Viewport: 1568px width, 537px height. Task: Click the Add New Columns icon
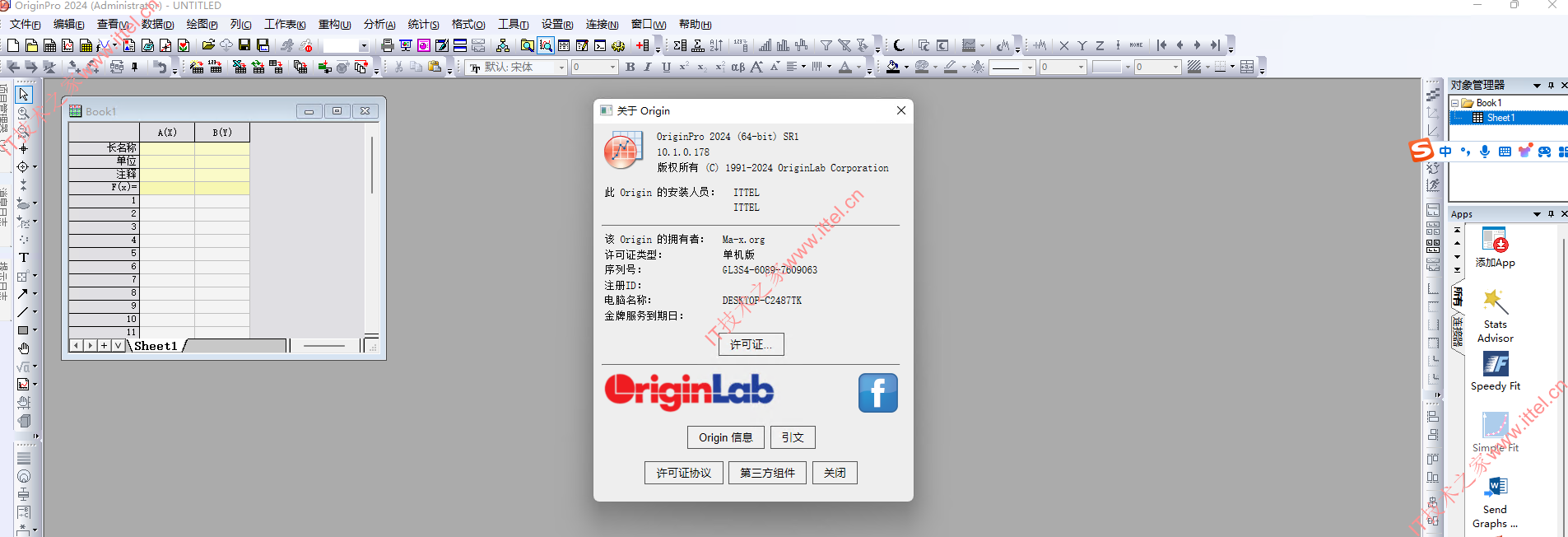(x=643, y=45)
